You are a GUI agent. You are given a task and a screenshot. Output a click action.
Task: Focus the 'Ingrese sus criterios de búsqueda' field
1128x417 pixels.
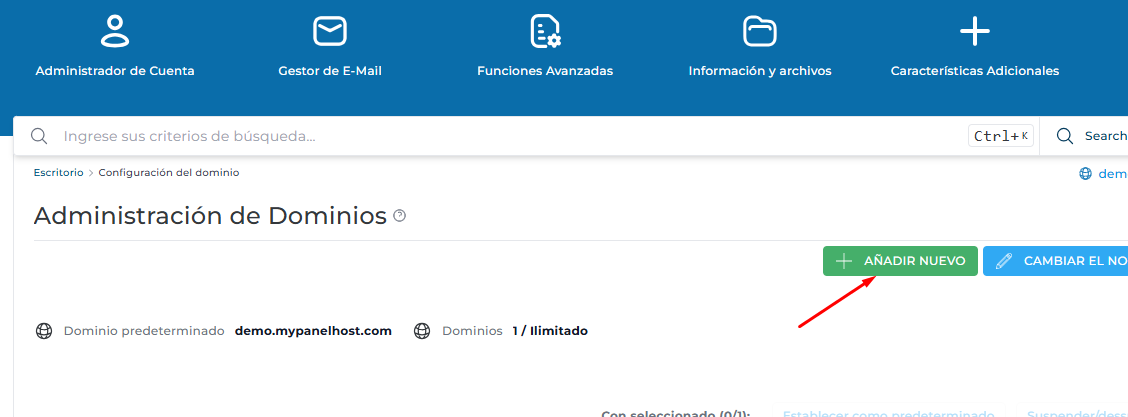500,136
